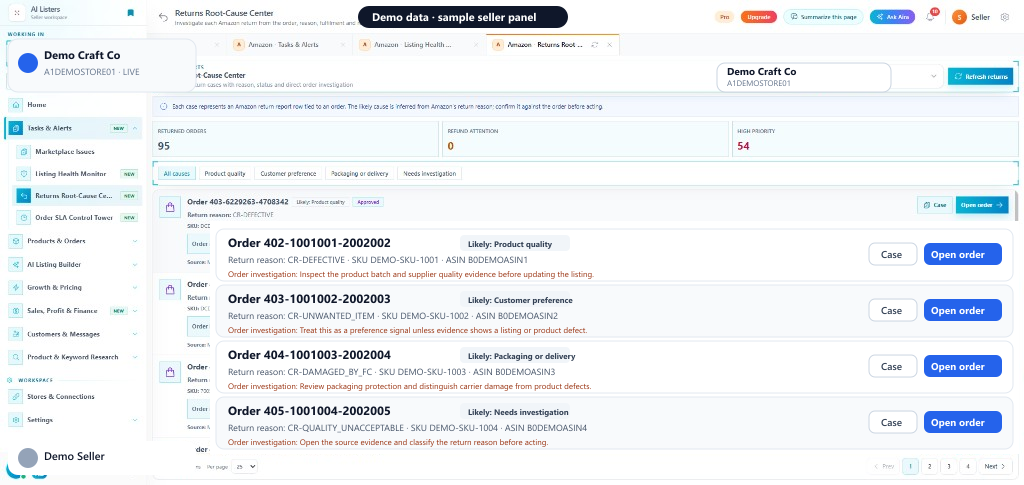This screenshot has width=1024, height=485.
Task: Click the Product & Keyword Research magnifier icon
Action: click(16, 357)
